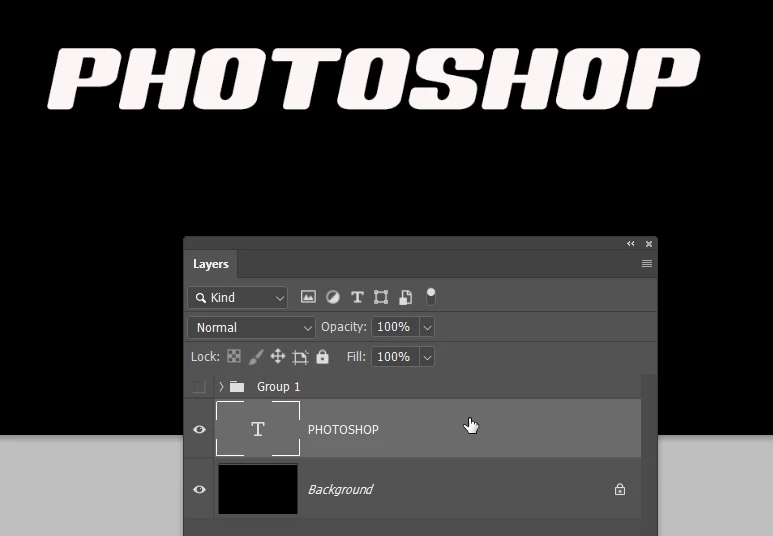Toggle layer filtering on/off switch
This screenshot has width=773, height=536.
point(430,297)
